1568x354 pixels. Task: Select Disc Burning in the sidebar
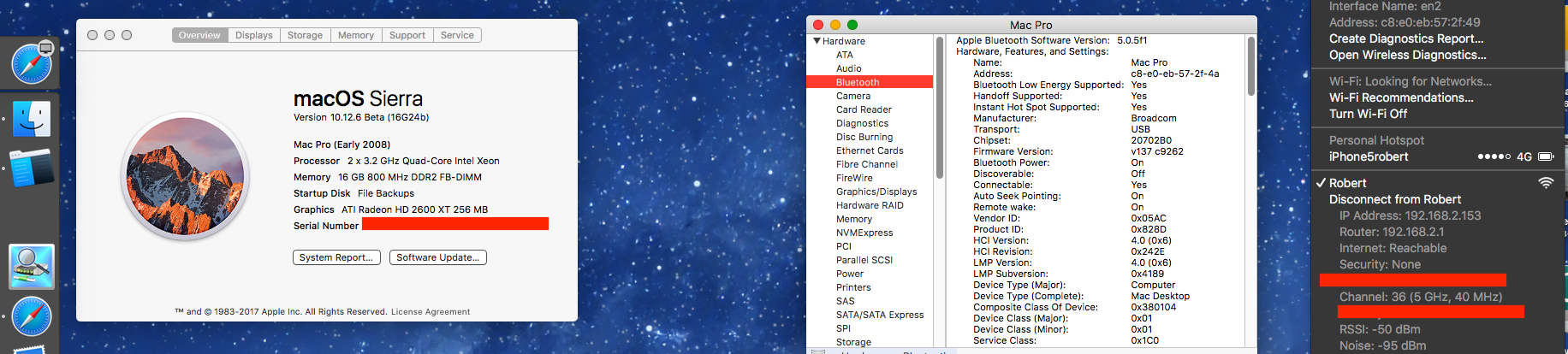pyautogui.click(x=864, y=137)
